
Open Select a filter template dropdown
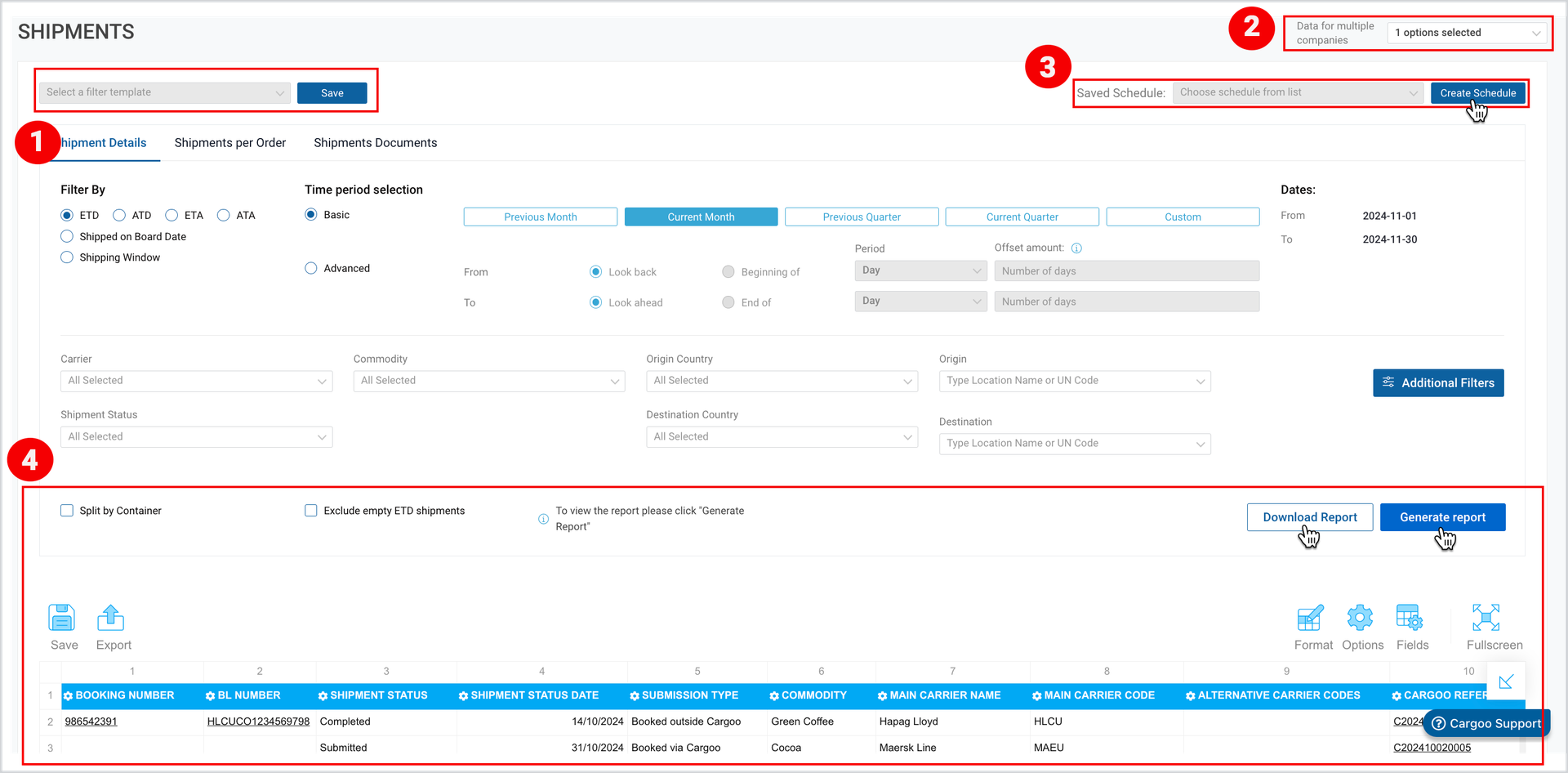(165, 92)
